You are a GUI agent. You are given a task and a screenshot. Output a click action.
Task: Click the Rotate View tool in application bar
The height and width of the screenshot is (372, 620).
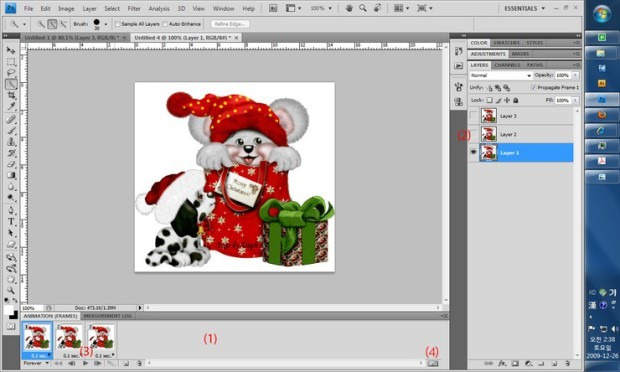[378, 8]
